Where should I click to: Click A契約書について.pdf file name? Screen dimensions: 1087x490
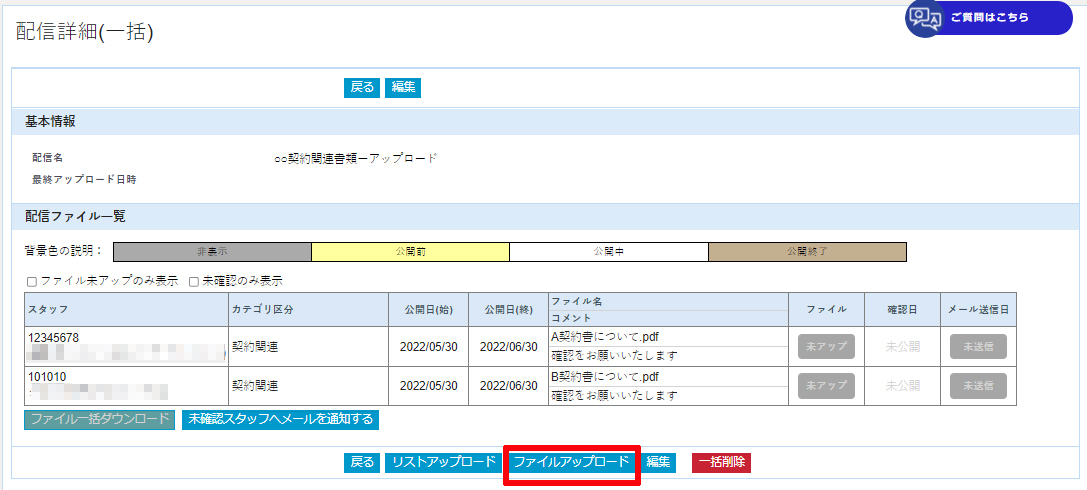pos(605,337)
